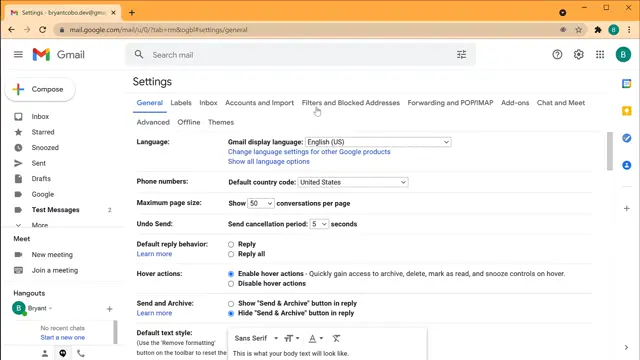Open the Starred folder
Screen dimensions: 640x360
point(43,132)
